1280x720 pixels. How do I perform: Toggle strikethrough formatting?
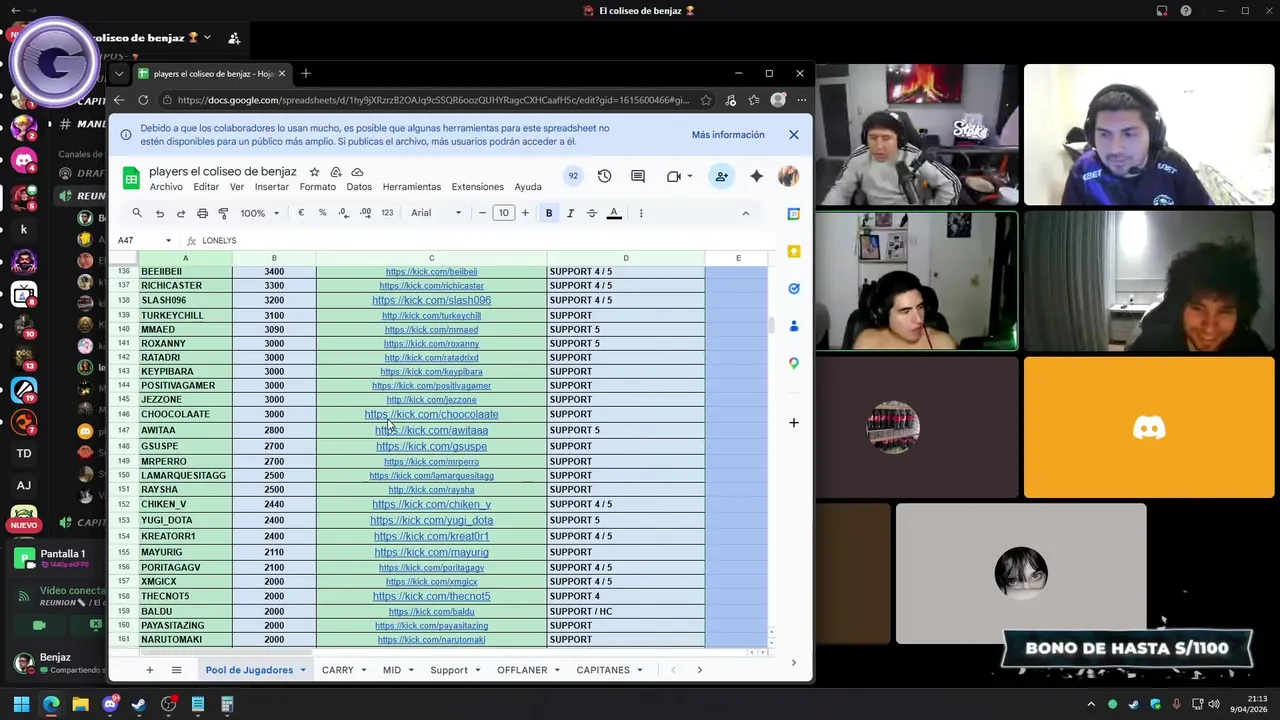pos(592,213)
